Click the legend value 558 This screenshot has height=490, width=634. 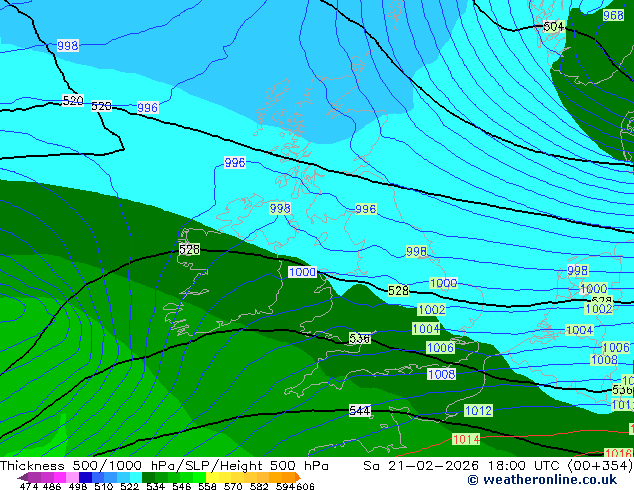(x=207, y=486)
